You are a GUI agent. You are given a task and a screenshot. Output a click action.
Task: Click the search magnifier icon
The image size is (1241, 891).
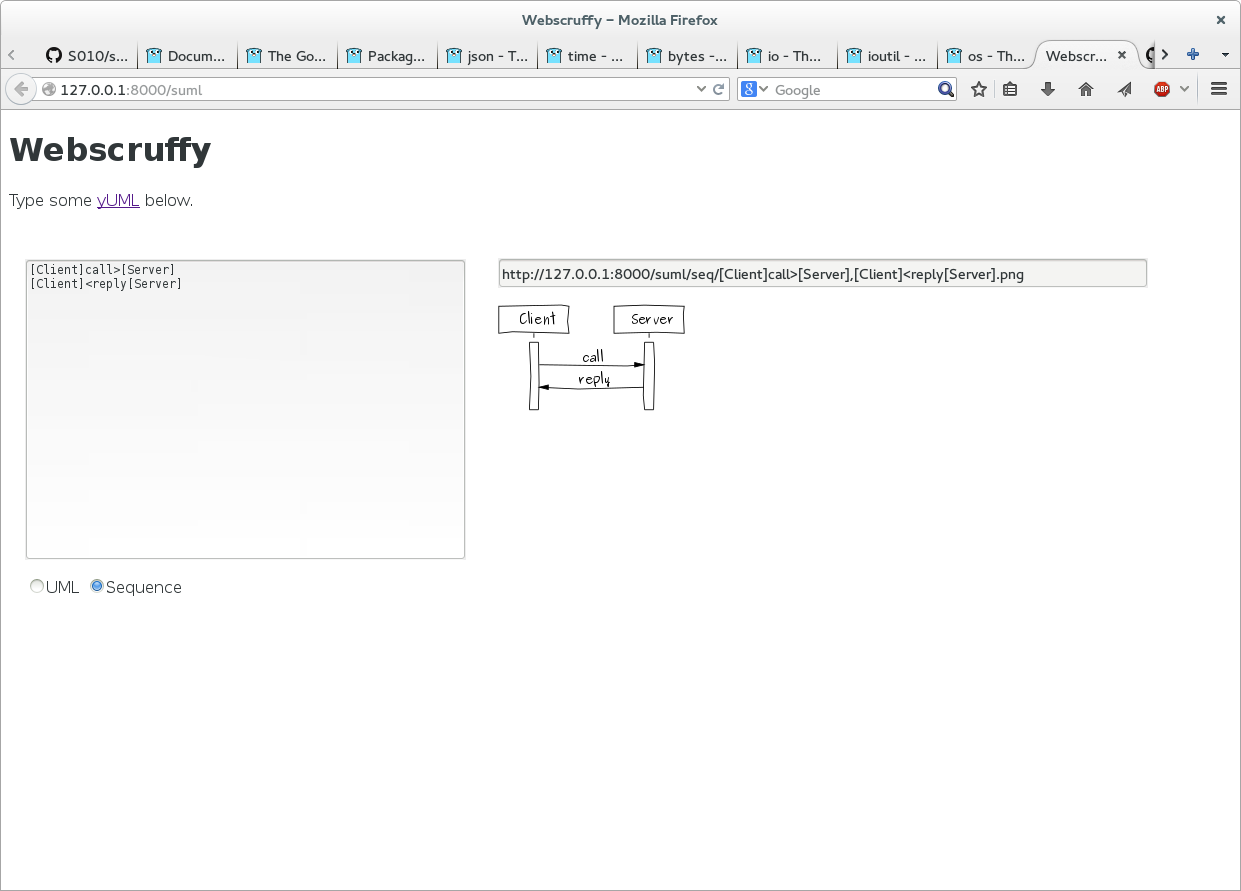pyautogui.click(x=946, y=89)
